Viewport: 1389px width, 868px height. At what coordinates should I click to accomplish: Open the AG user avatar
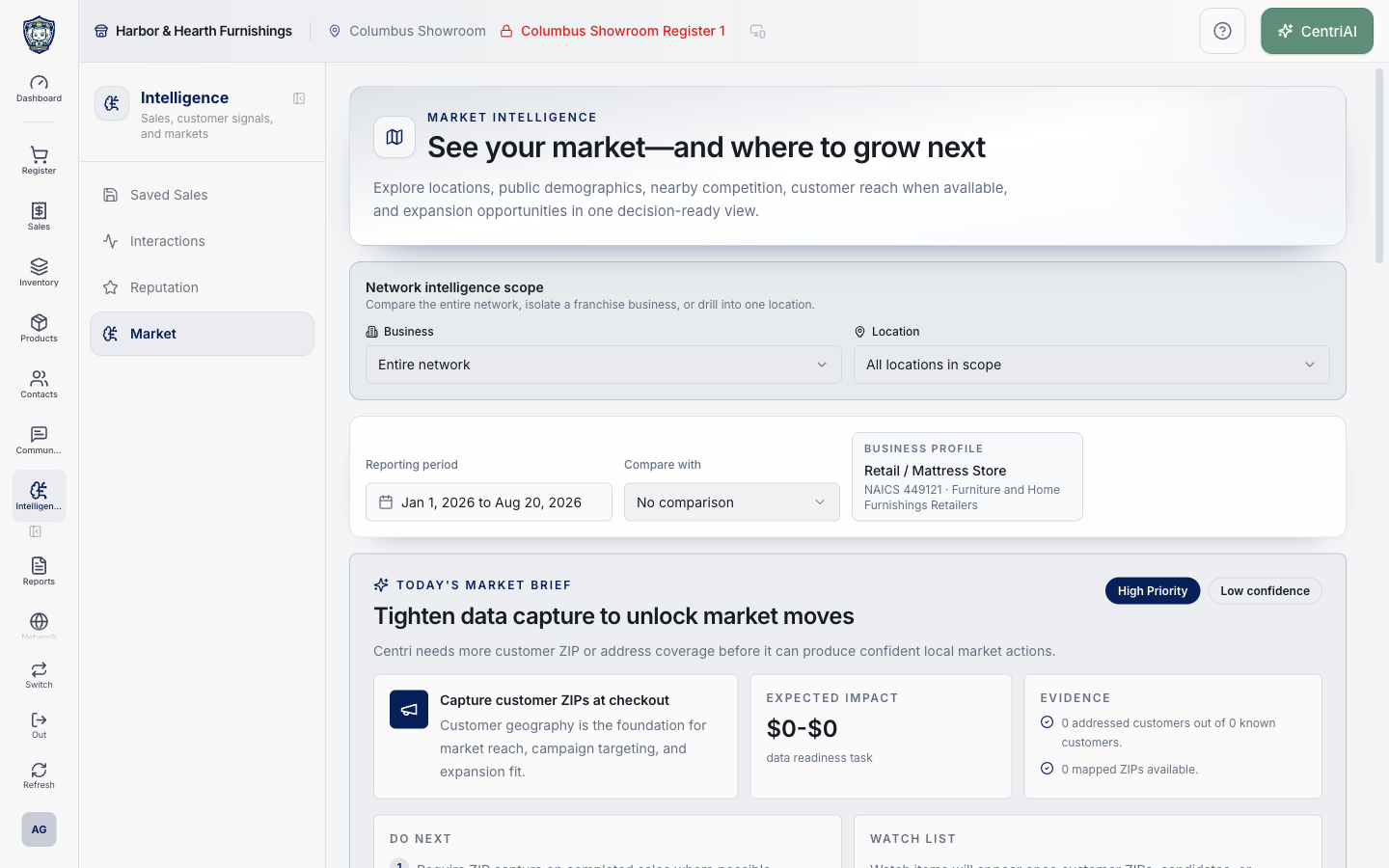pos(39,829)
